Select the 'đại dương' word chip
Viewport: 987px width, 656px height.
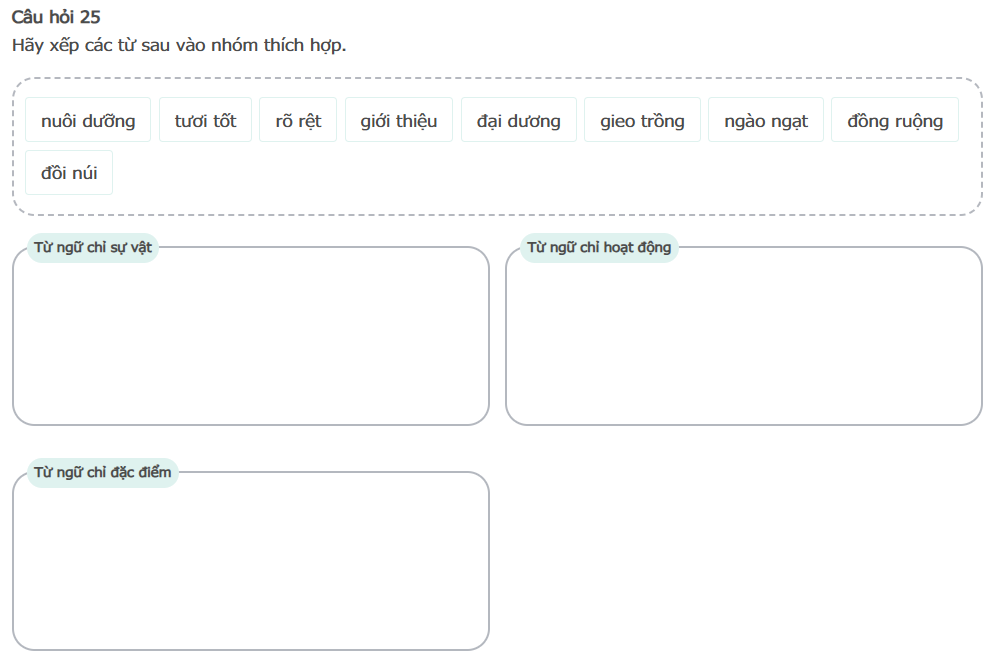[x=518, y=120]
